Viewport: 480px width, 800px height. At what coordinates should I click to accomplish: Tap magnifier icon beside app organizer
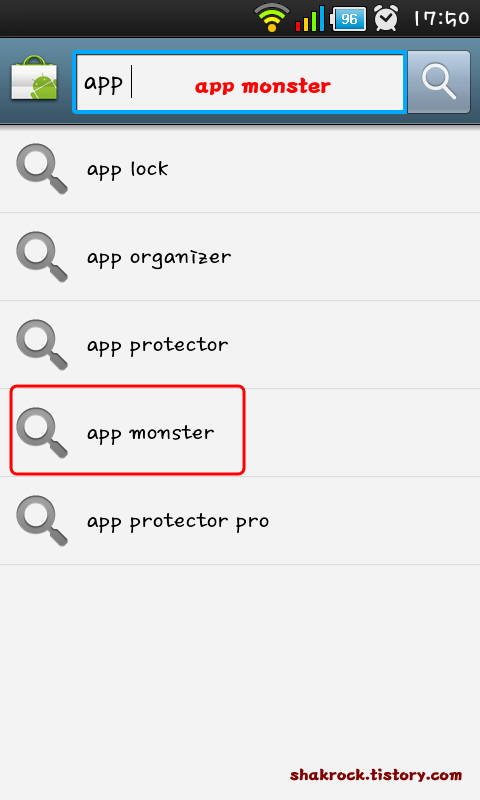coord(42,257)
